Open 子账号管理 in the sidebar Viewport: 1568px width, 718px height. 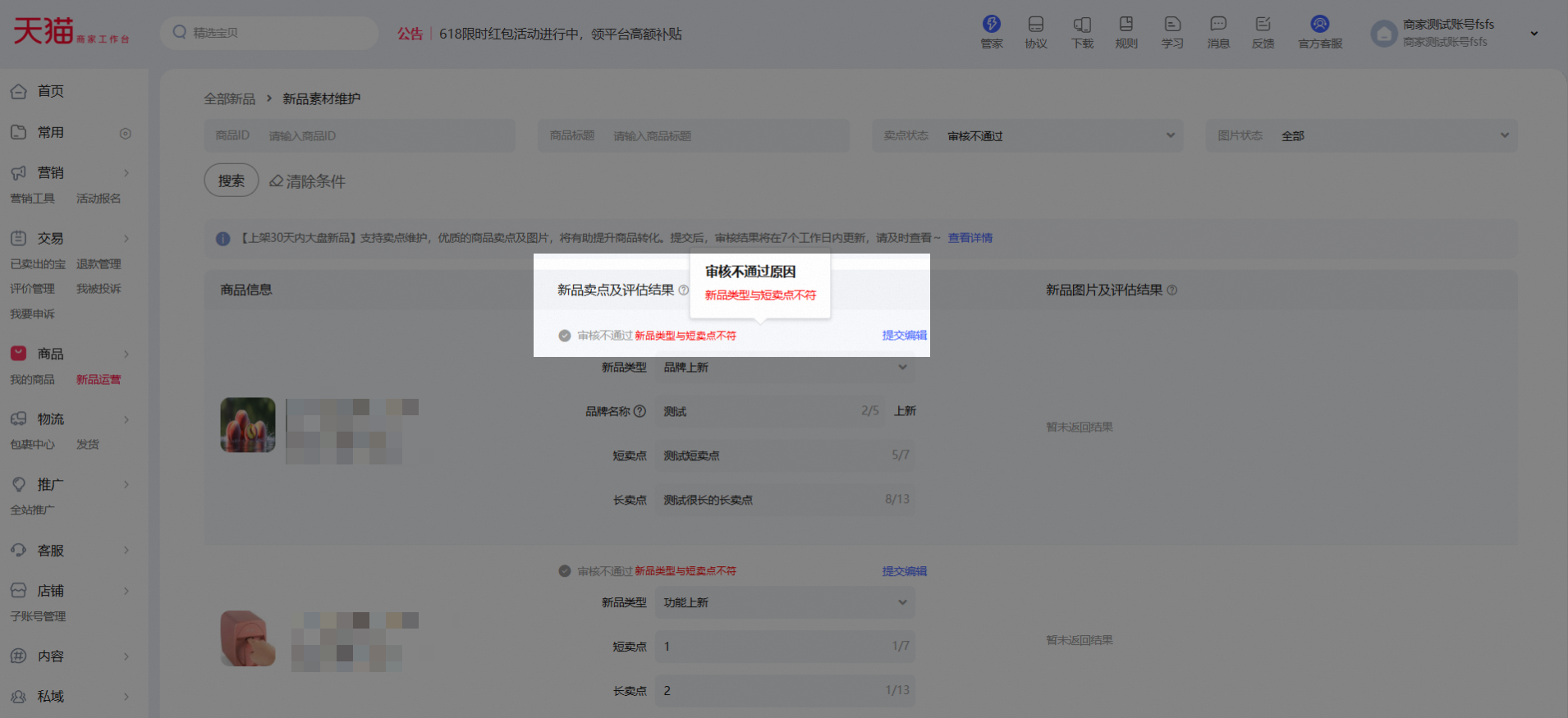click(x=38, y=615)
